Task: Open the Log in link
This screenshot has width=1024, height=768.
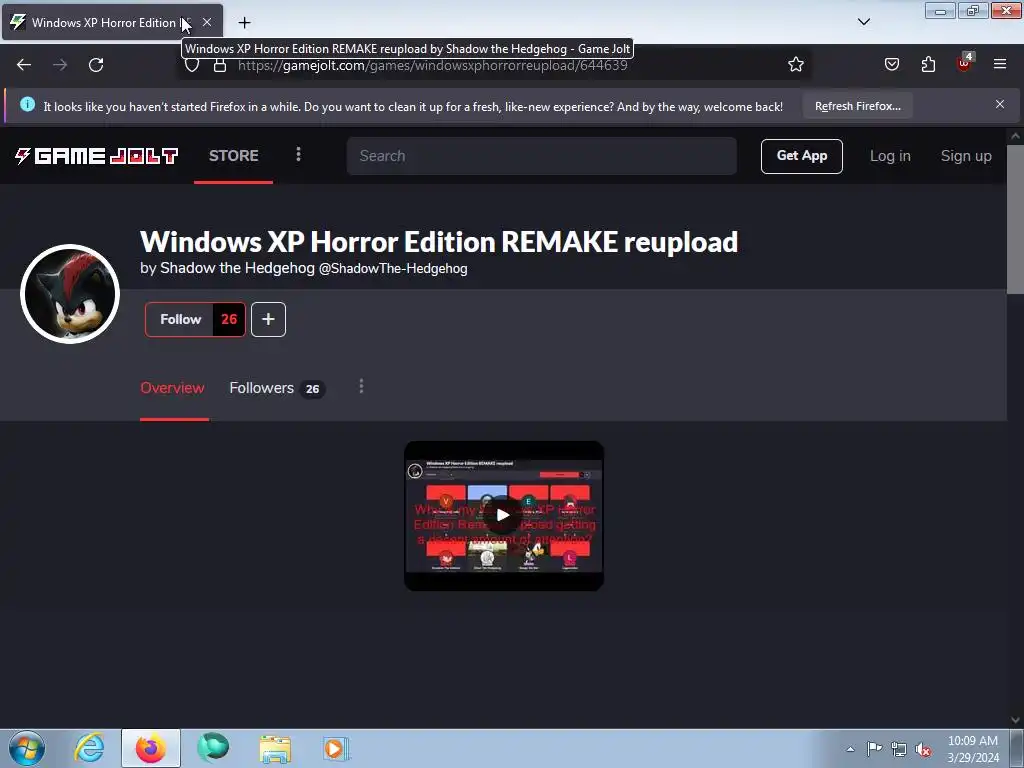Action: 890,156
